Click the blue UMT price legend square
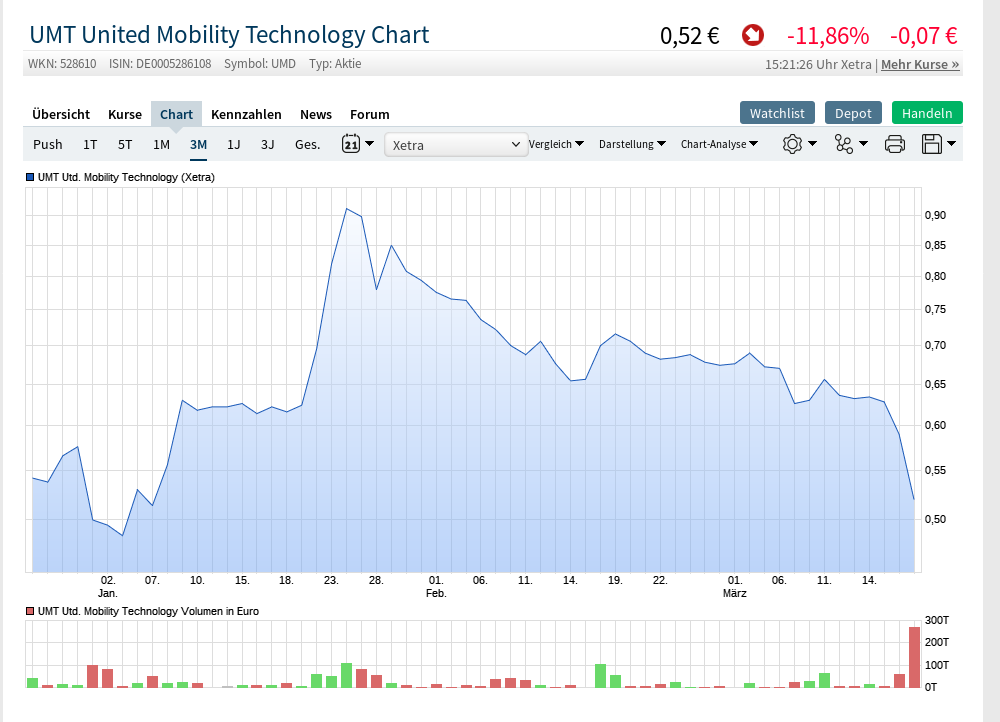Image resolution: width=1000 pixels, height=722 pixels. 29,177
